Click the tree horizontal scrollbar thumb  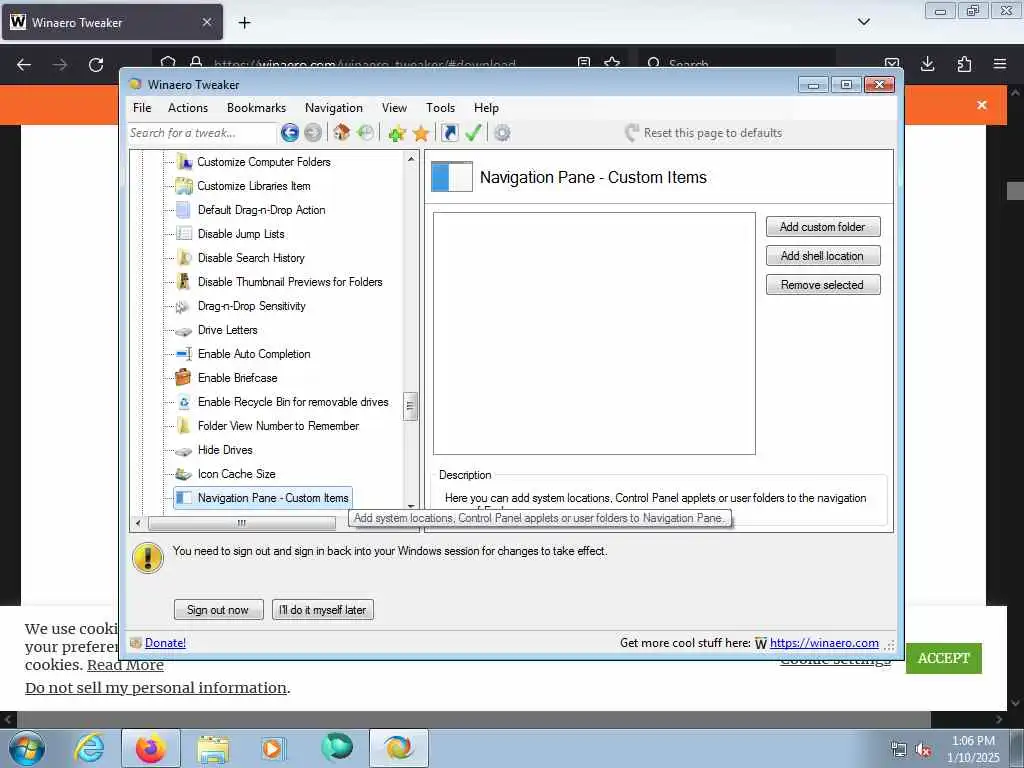(242, 523)
